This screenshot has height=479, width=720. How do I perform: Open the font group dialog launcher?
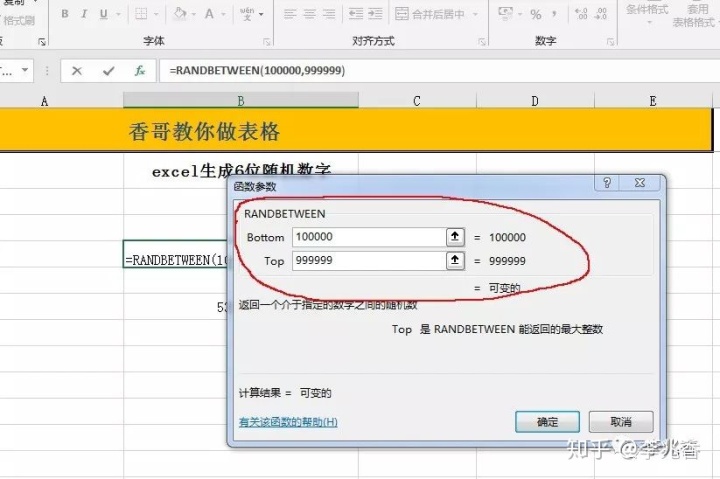[266, 42]
